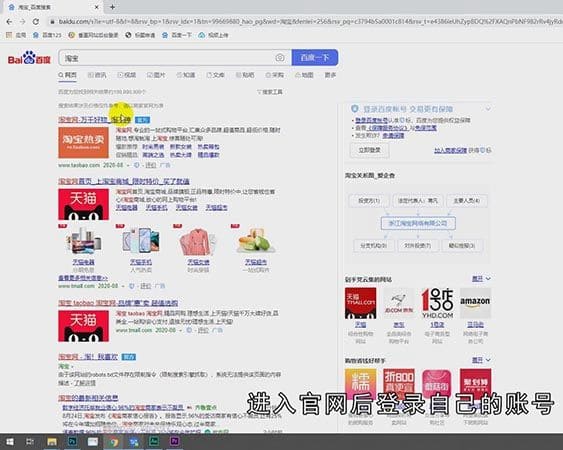Viewport: 563px width, 450px height.
Task: Click the YHD.COM site logo in the sidebar
Action: (437, 303)
